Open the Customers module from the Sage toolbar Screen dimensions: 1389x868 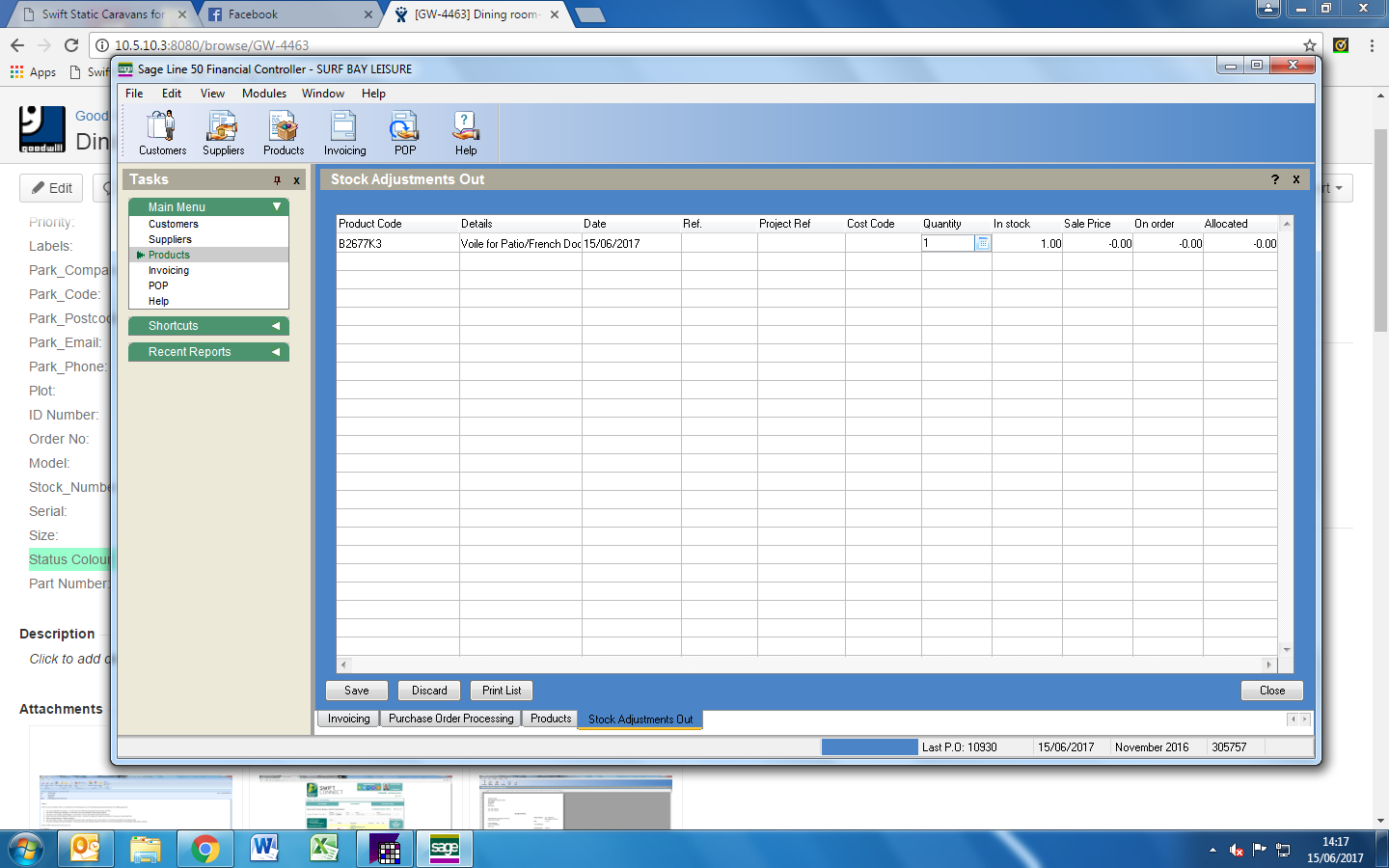pyautogui.click(x=162, y=132)
